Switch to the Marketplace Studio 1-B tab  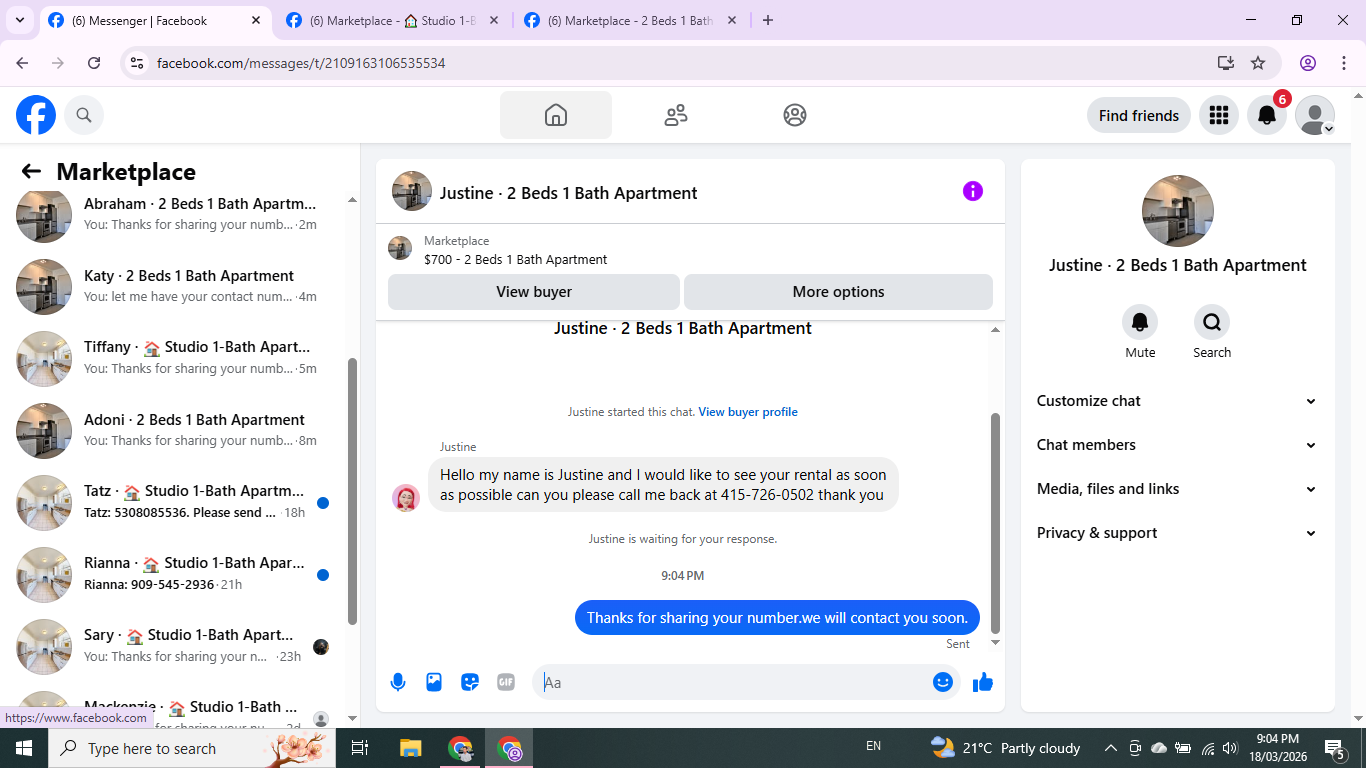coord(392,20)
